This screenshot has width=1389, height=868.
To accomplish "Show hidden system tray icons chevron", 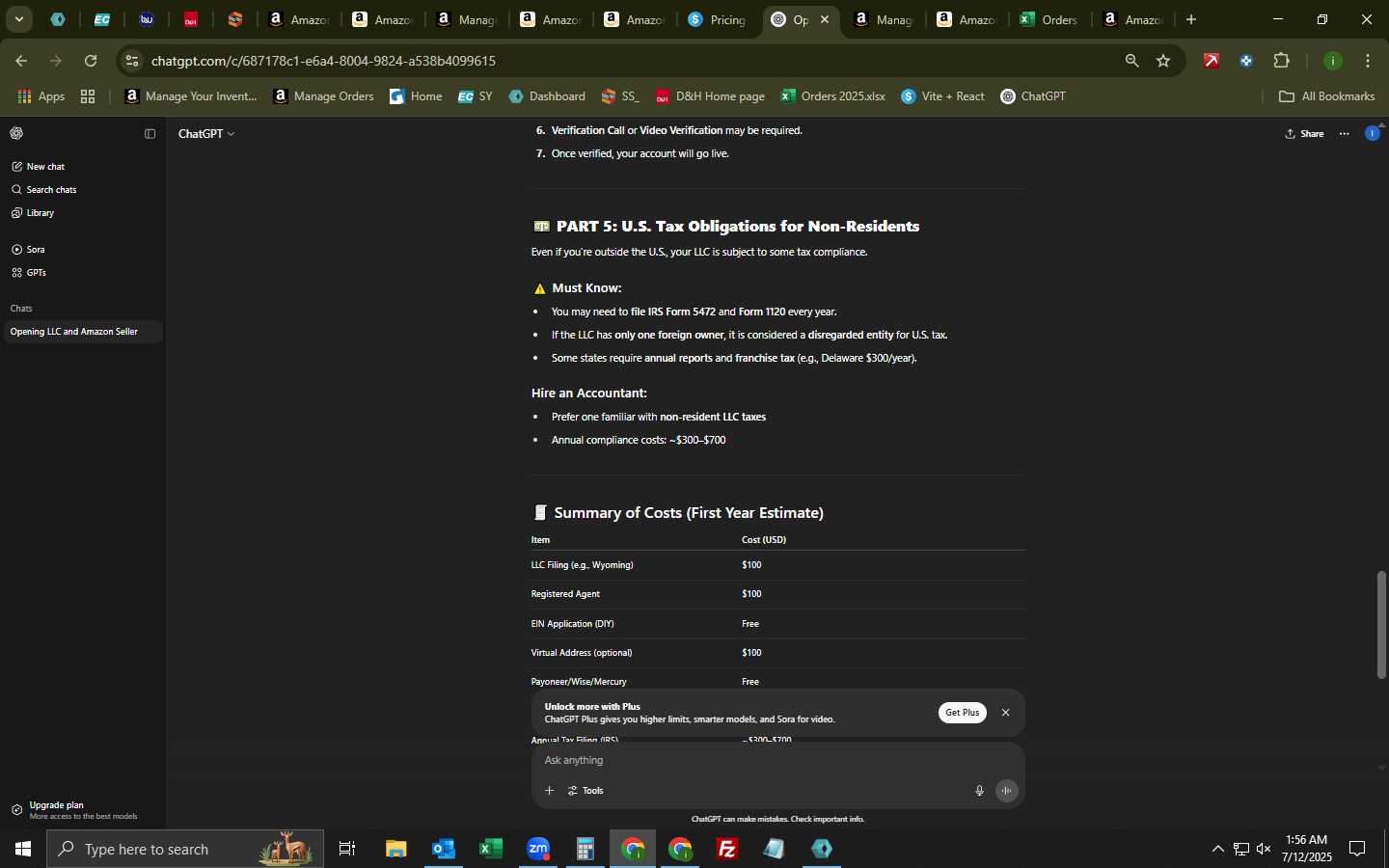I will click(1217, 849).
